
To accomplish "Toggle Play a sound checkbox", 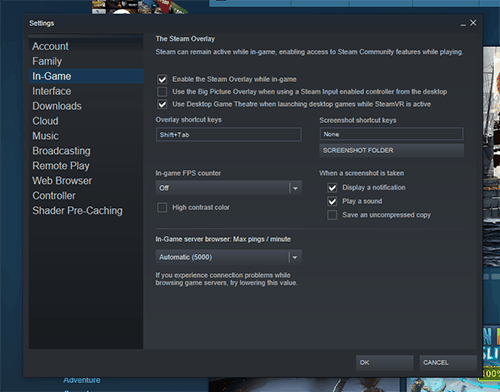I will point(332,201).
